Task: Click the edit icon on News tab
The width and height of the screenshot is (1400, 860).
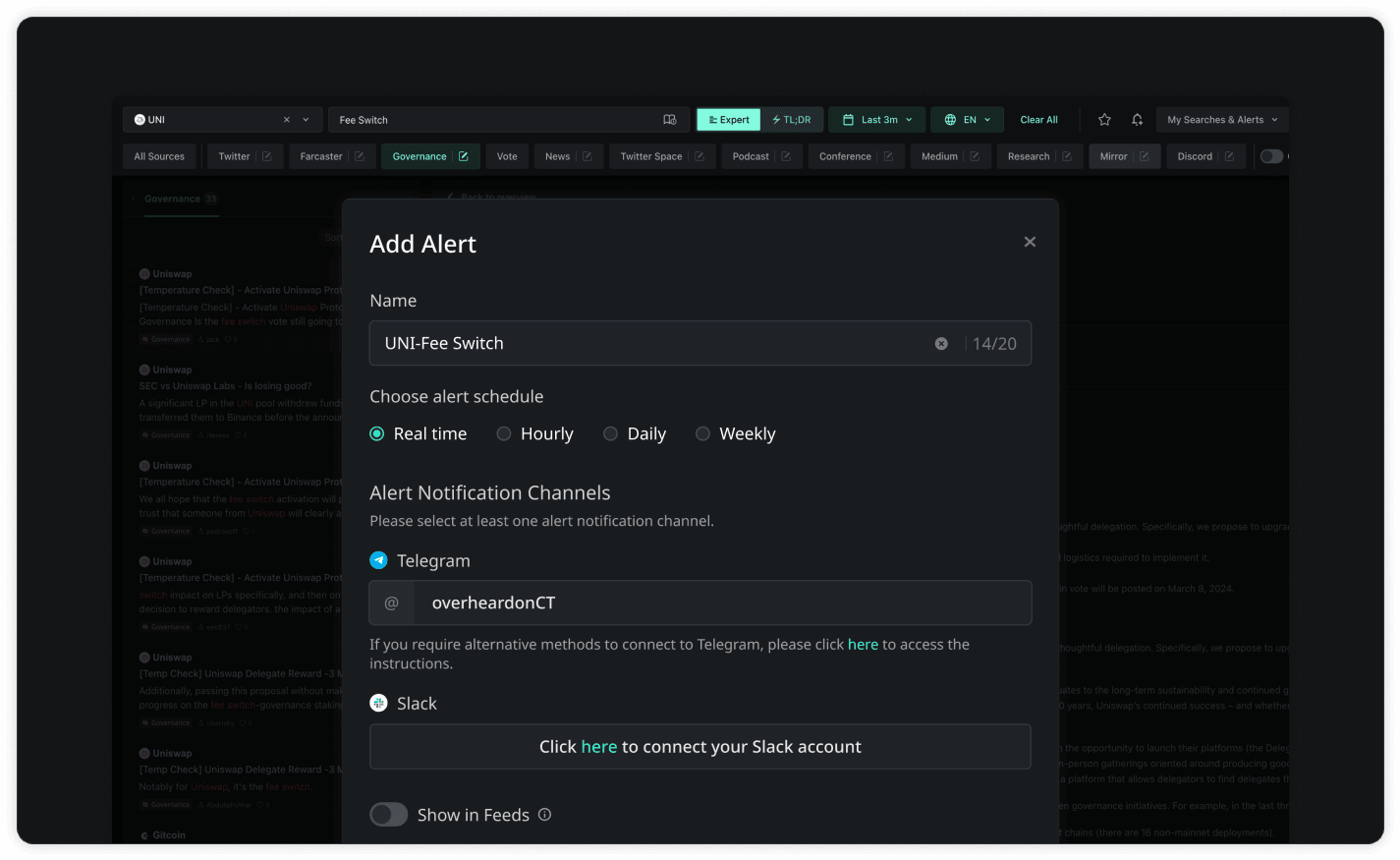Action: pos(588,156)
